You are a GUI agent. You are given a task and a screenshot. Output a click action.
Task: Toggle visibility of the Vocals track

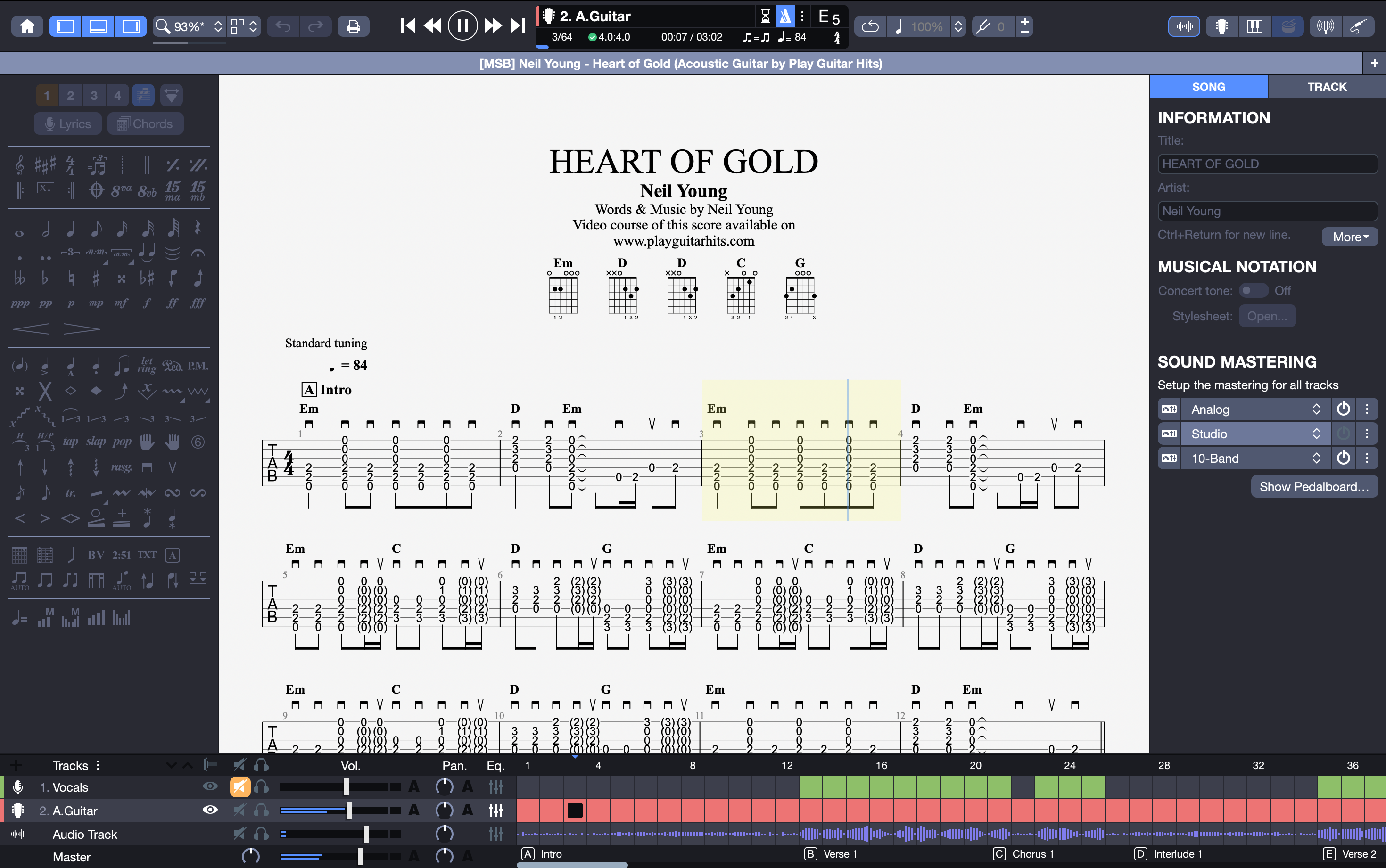point(210,786)
